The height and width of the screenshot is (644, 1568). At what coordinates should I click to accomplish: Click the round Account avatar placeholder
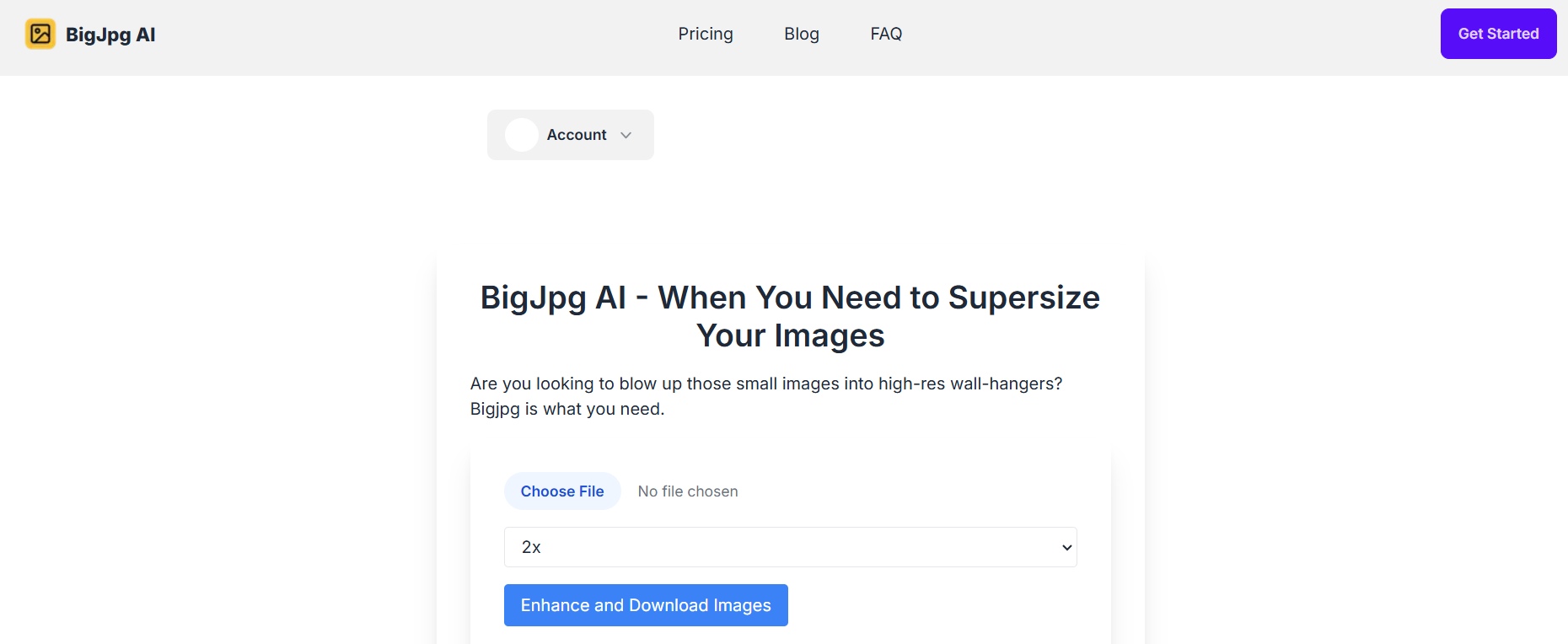tap(522, 135)
